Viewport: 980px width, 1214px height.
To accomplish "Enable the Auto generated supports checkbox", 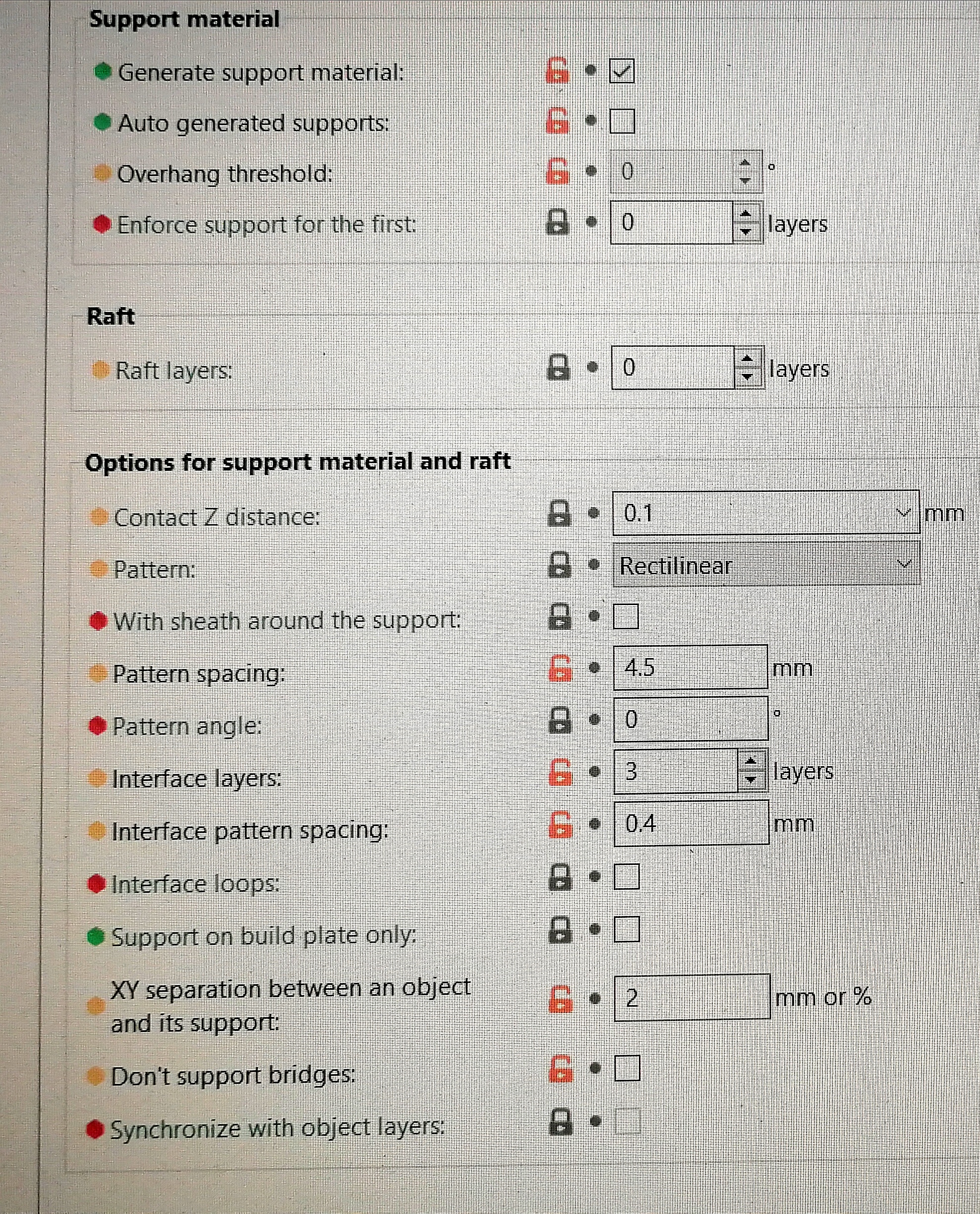I will click(x=622, y=121).
